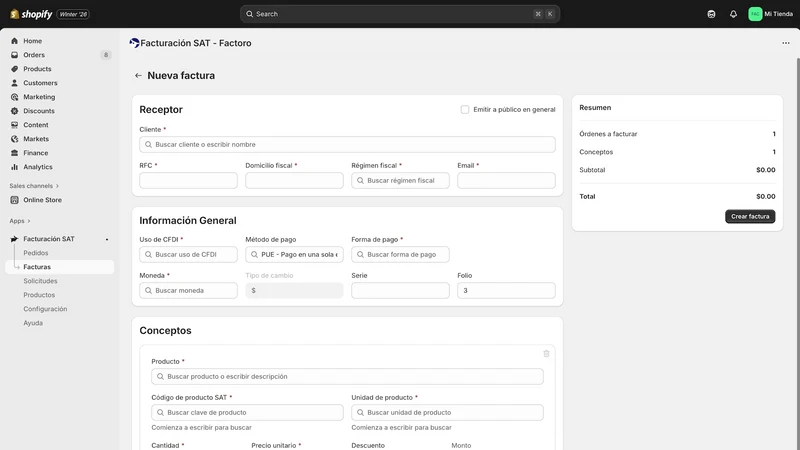This screenshot has width=800, height=450.
Task: Open the Moneda search dropdown
Action: click(188, 290)
